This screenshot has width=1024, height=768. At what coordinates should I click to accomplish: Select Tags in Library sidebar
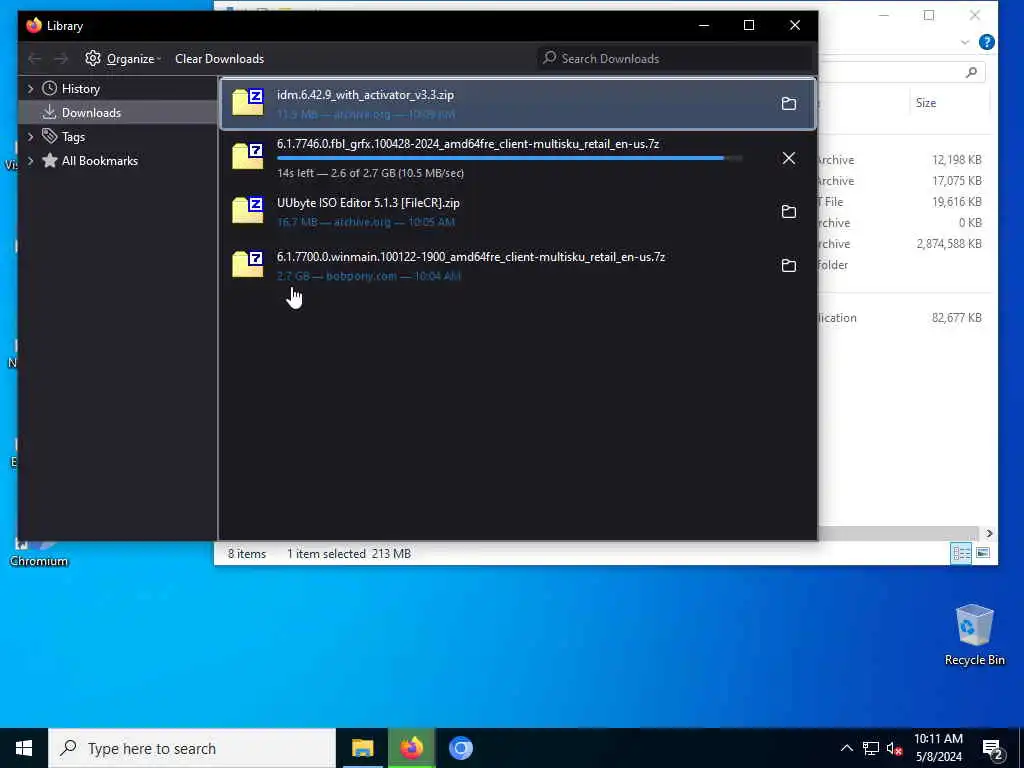tap(73, 136)
